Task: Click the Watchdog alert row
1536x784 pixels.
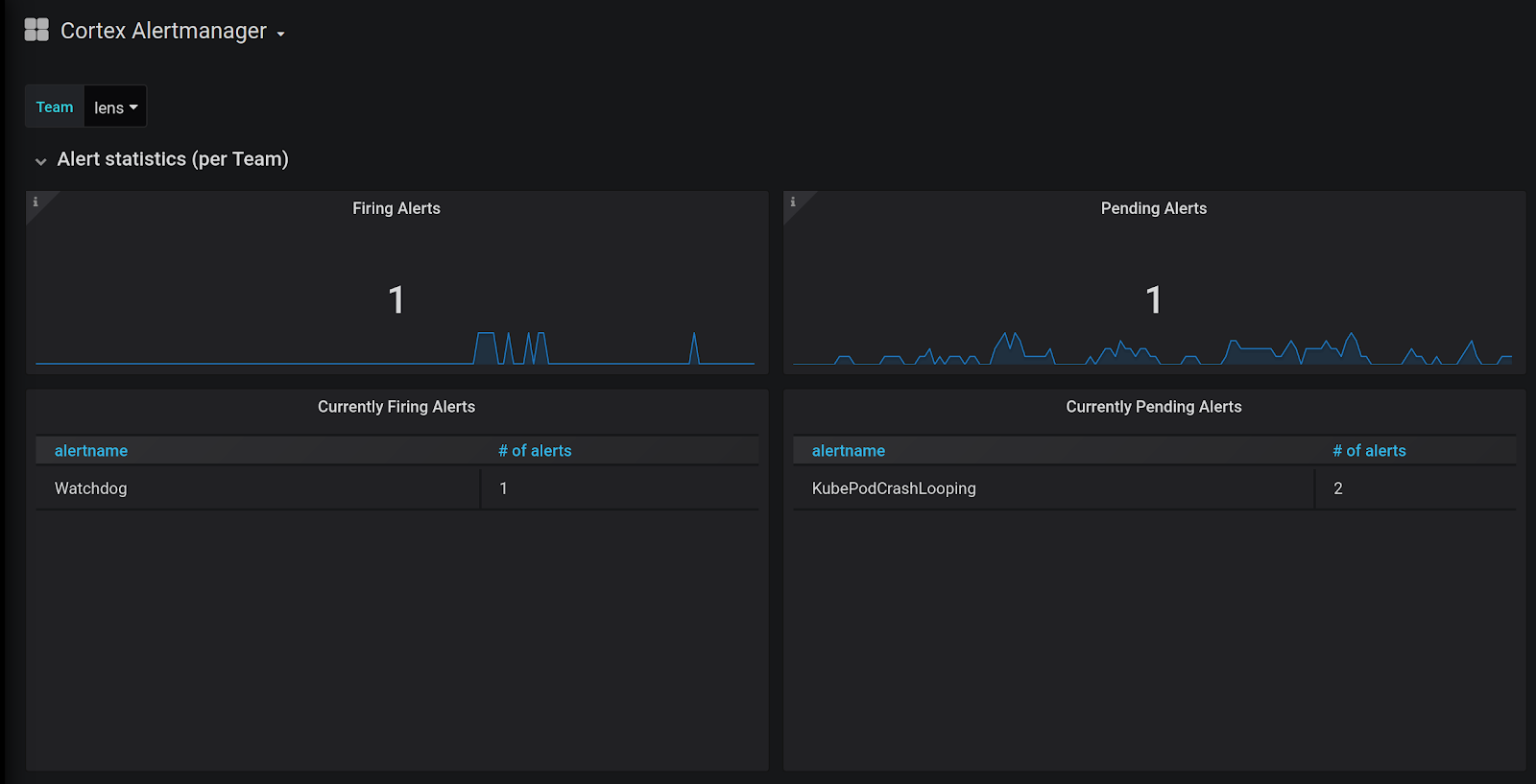Action: (91, 488)
